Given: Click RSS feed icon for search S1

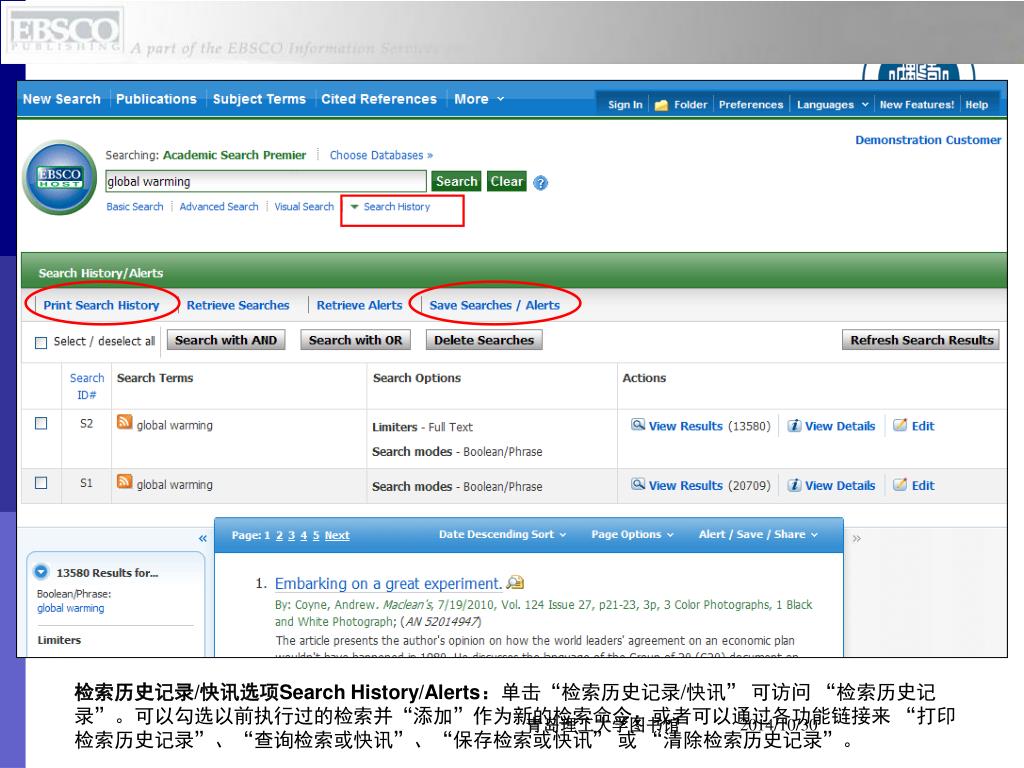Looking at the screenshot, I should click(x=124, y=481).
